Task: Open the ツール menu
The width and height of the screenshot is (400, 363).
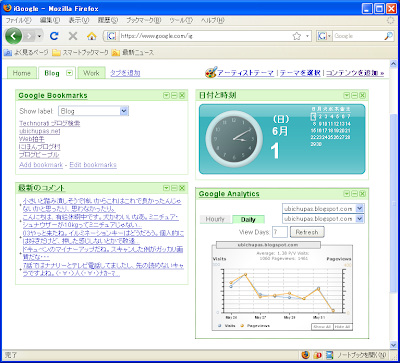Action: (181, 20)
